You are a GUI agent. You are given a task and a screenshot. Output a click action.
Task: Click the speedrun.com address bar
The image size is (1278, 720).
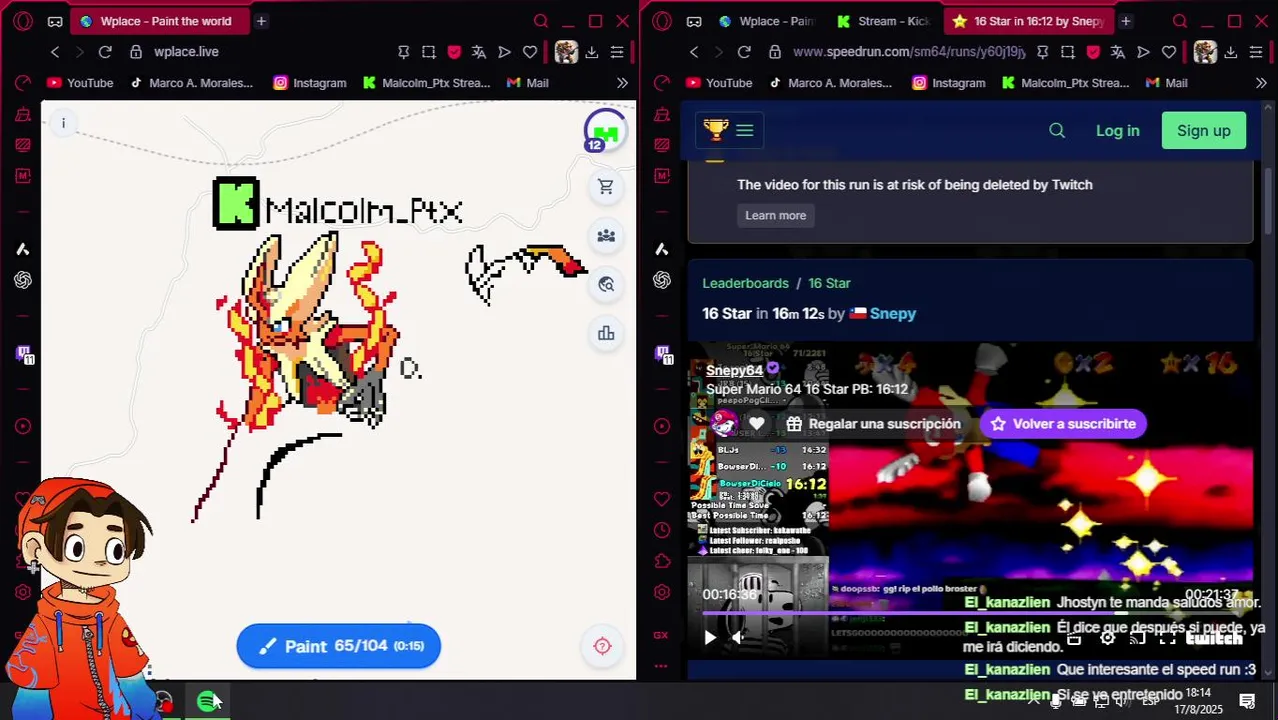(x=908, y=52)
